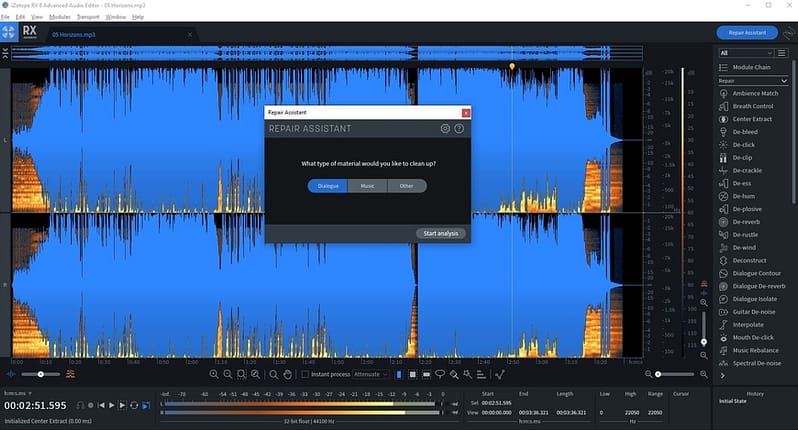Image resolution: width=798 pixels, height=430 pixels.
Task: Click the zoom in time icon
Action: 214,375
